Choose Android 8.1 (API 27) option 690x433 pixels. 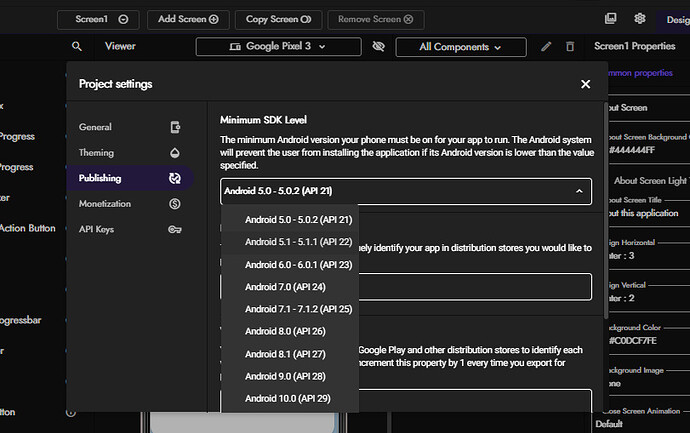tap(290, 354)
